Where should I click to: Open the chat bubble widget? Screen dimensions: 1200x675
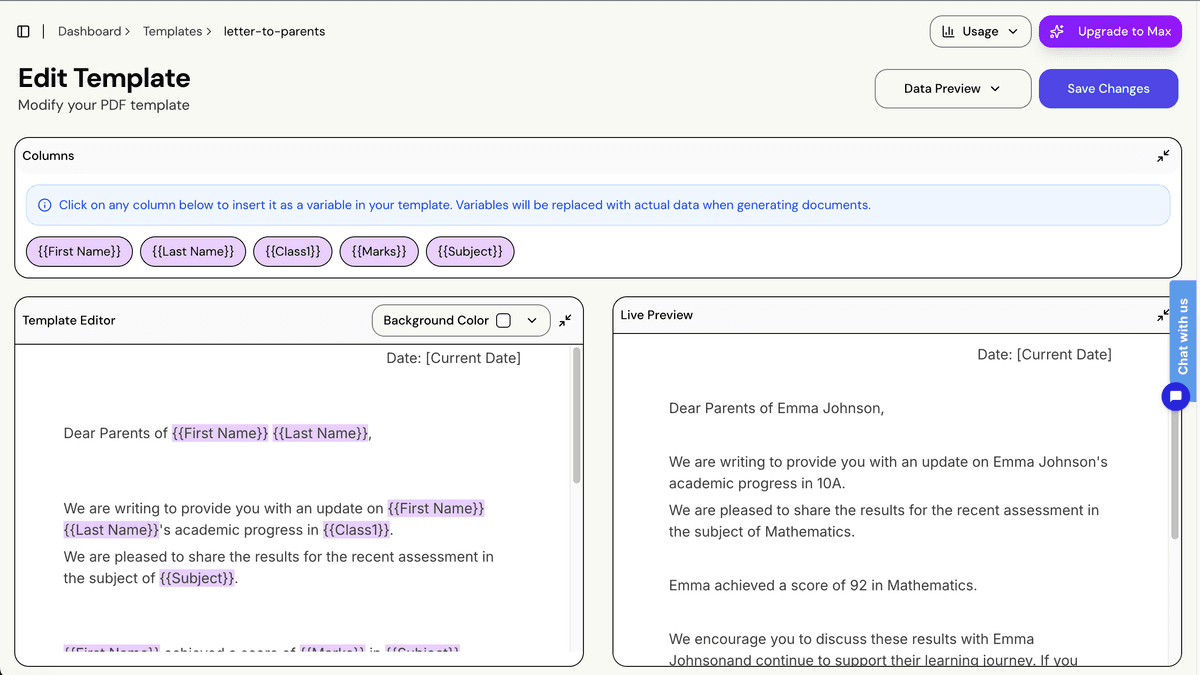[x=1175, y=396]
